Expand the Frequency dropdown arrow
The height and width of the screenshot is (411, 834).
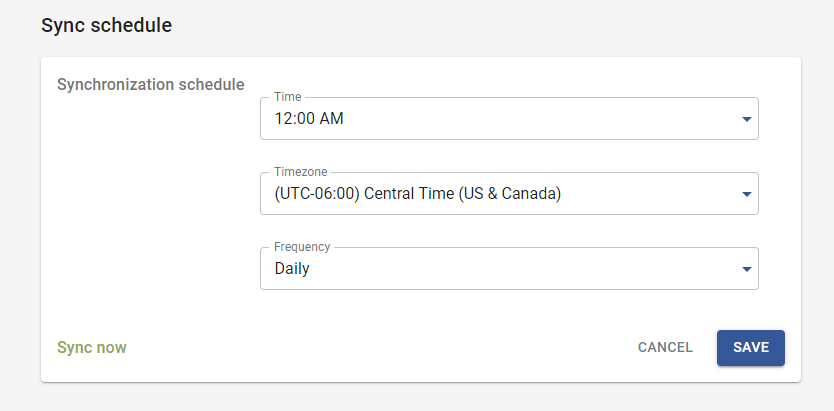pyautogui.click(x=746, y=269)
